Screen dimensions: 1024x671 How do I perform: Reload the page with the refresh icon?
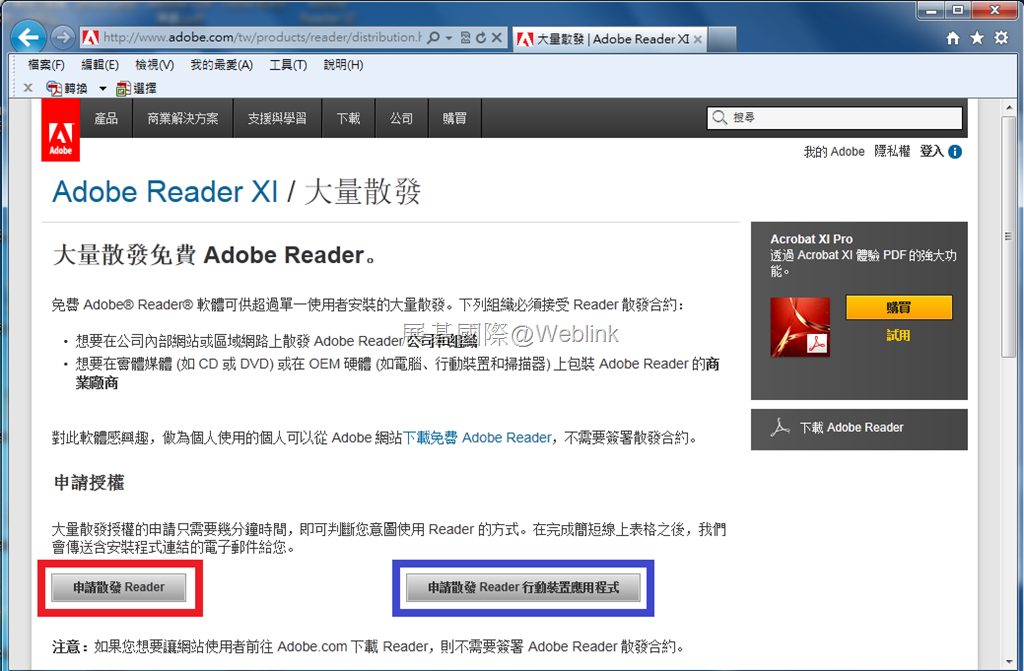point(481,38)
